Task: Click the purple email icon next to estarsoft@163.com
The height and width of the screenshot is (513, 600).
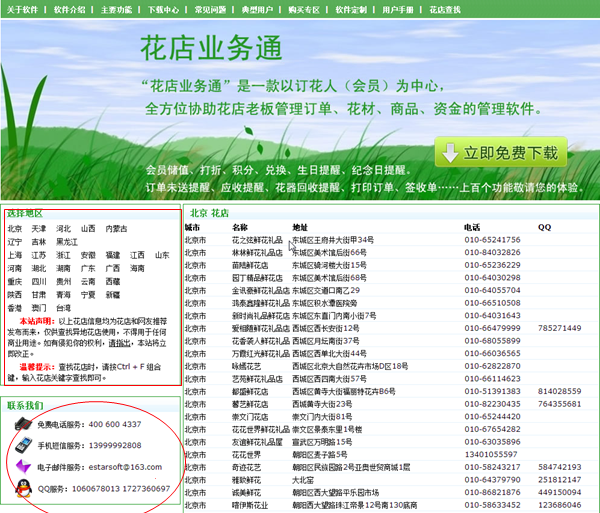Action: coord(23,467)
